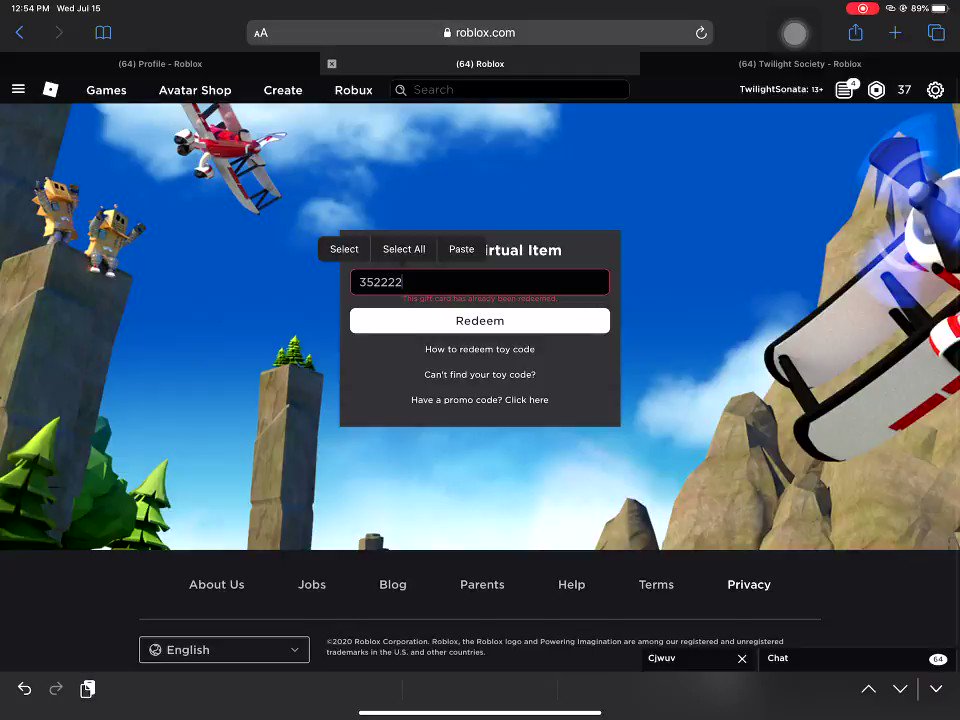Click Have a promo code? Click here
This screenshot has width=960, height=720.
pos(480,400)
